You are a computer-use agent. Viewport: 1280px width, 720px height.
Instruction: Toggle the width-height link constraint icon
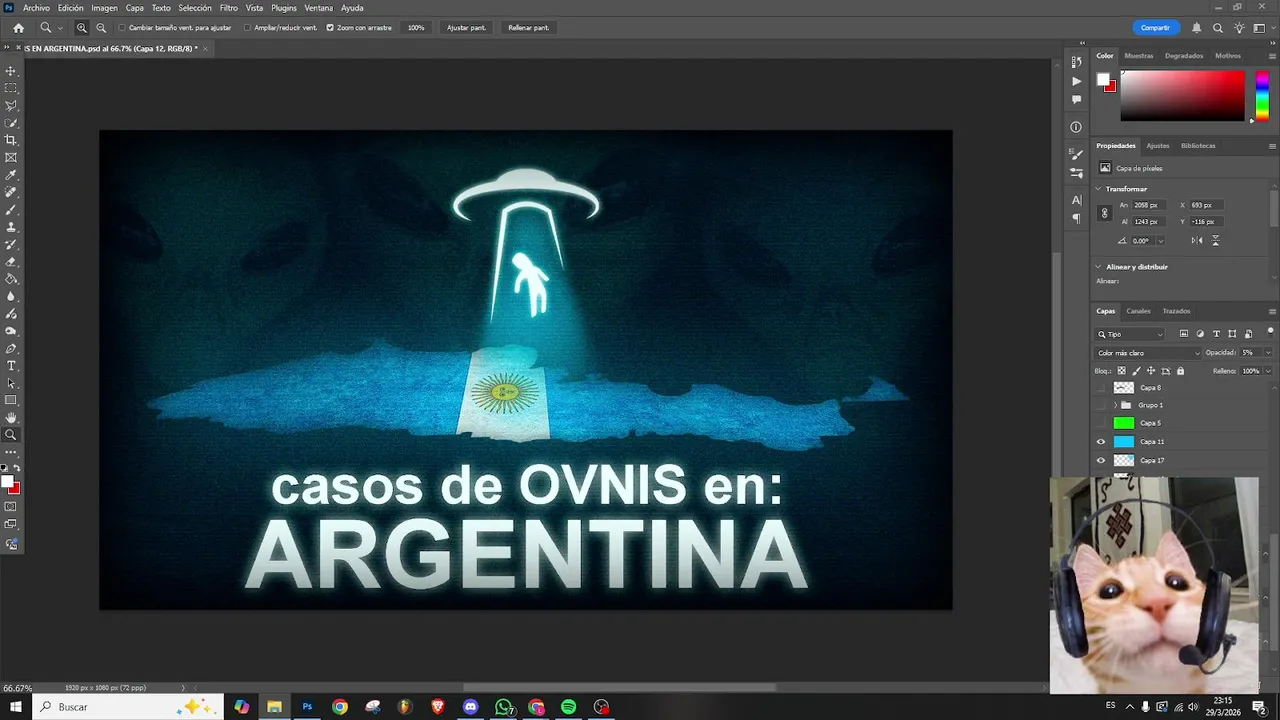point(1104,213)
